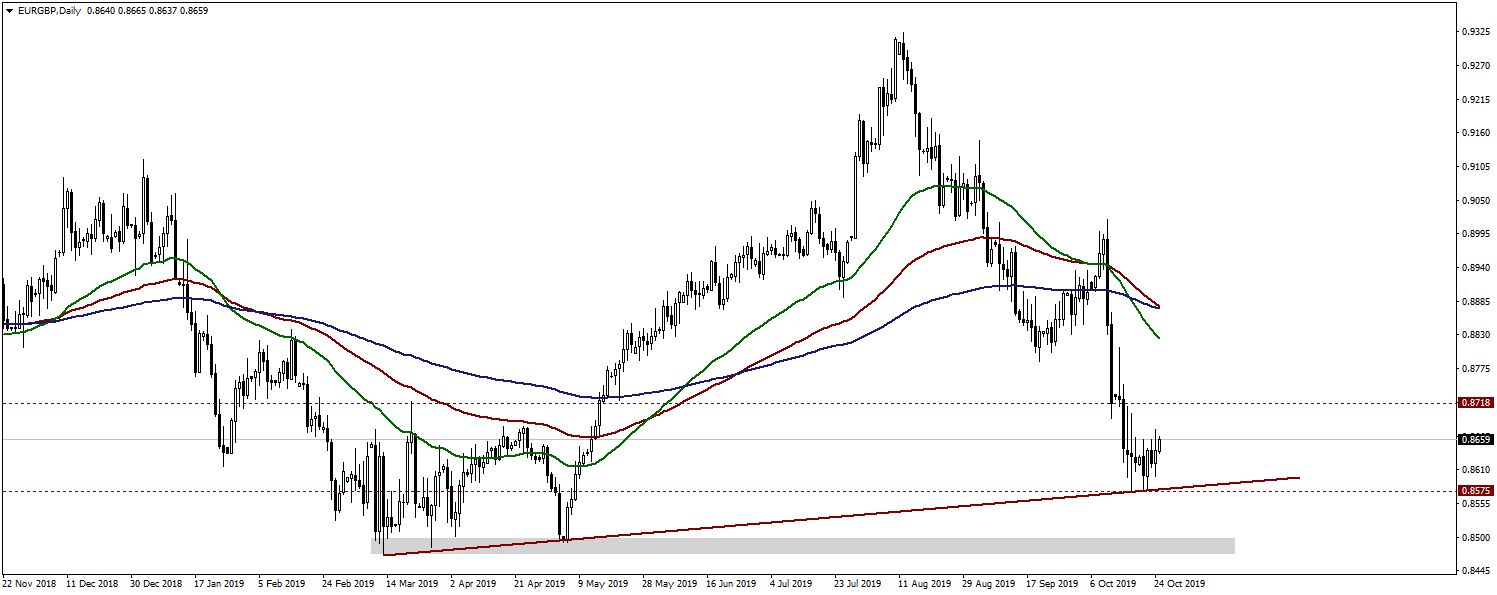Click the 0.9160 price axis label

[1475, 133]
